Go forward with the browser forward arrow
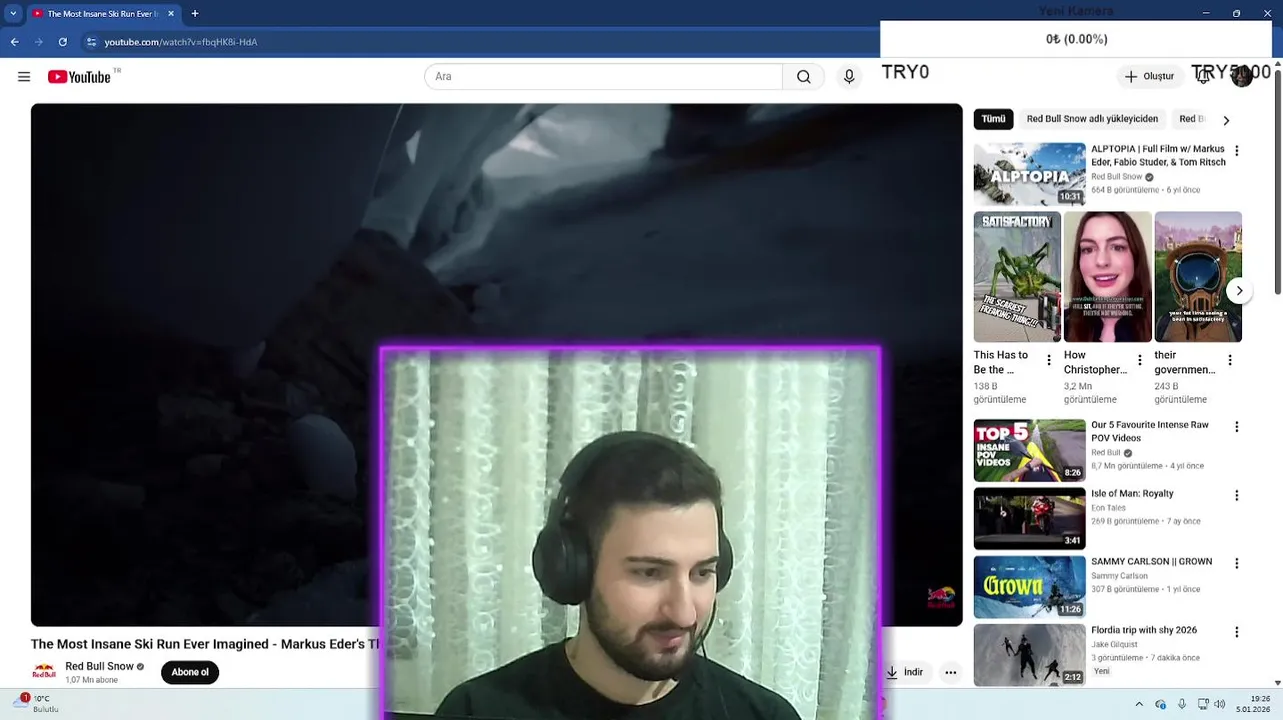The image size is (1283, 720). point(38,42)
